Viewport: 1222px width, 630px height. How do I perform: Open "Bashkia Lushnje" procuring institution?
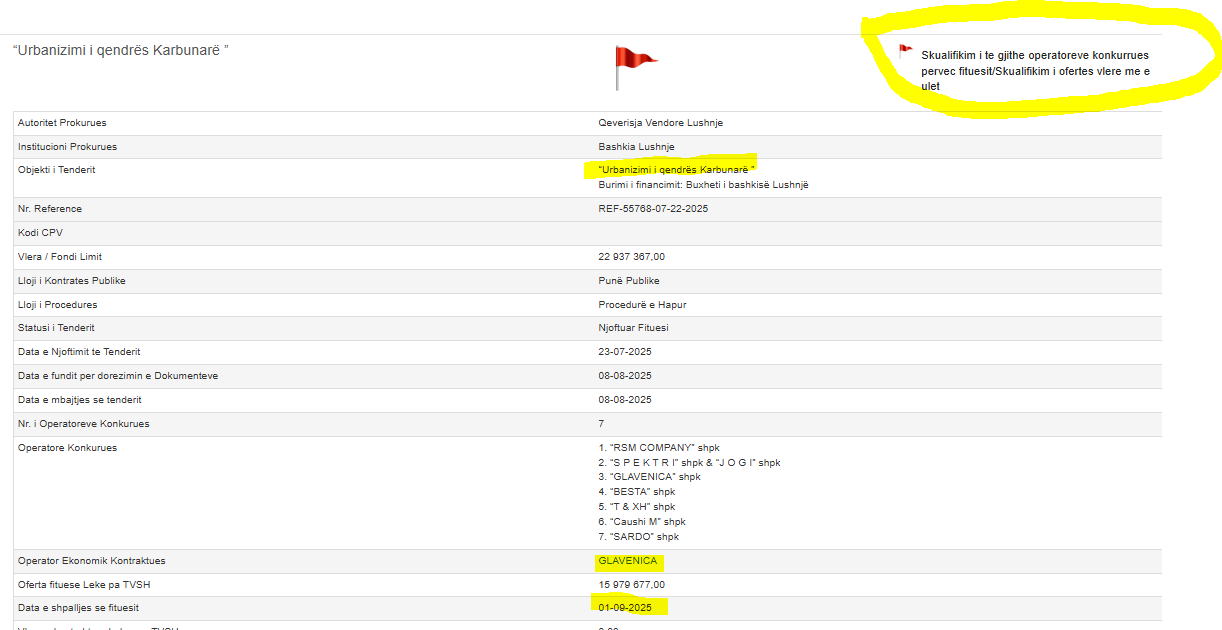pos(636,147)
